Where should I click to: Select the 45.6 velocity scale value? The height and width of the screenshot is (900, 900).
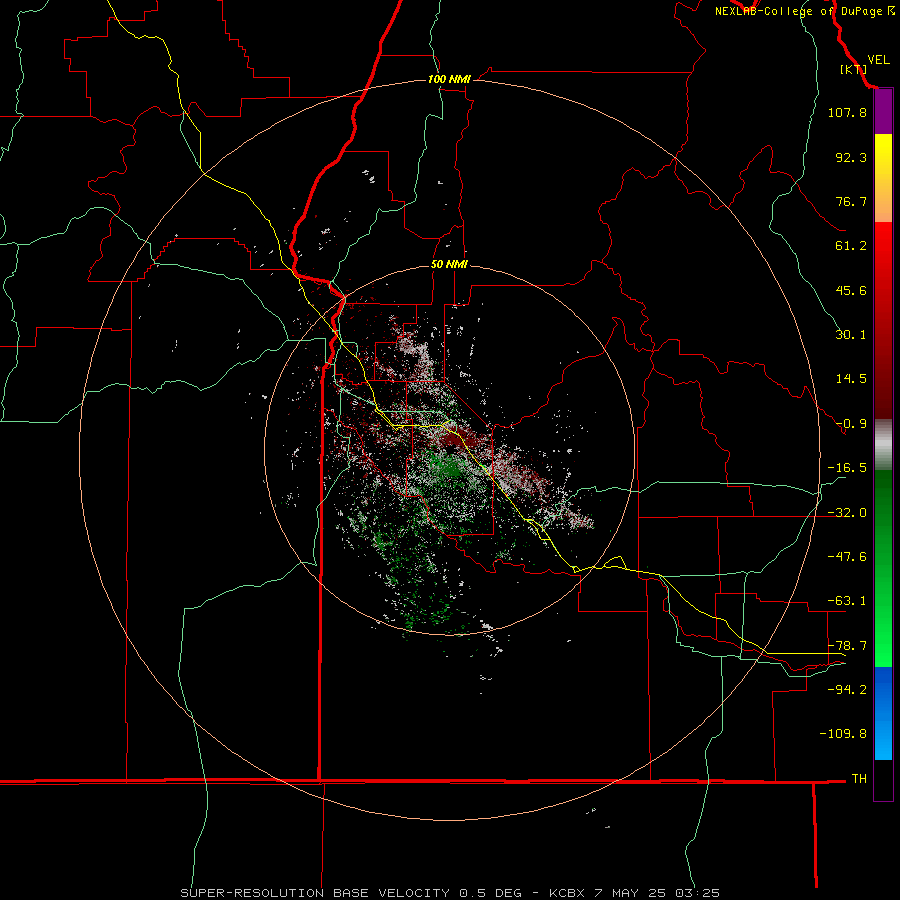(x=851, y=290)
